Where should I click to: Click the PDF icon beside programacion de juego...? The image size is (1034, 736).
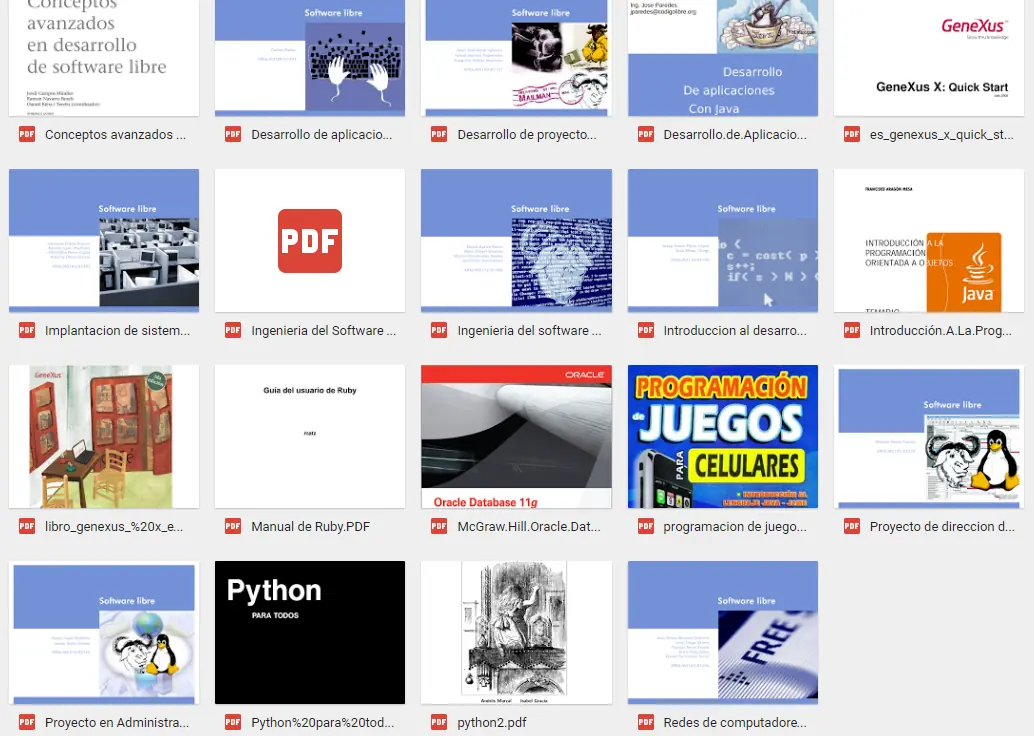646,526
